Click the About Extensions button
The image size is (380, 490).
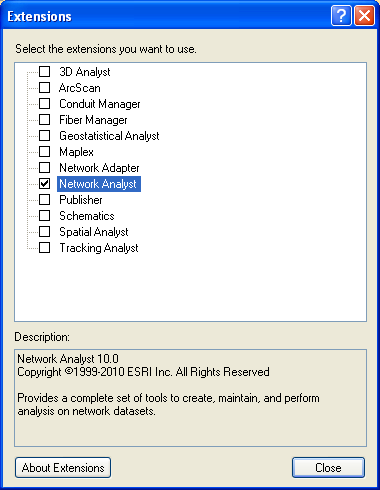pyautogui.click(x=63, y=468)
